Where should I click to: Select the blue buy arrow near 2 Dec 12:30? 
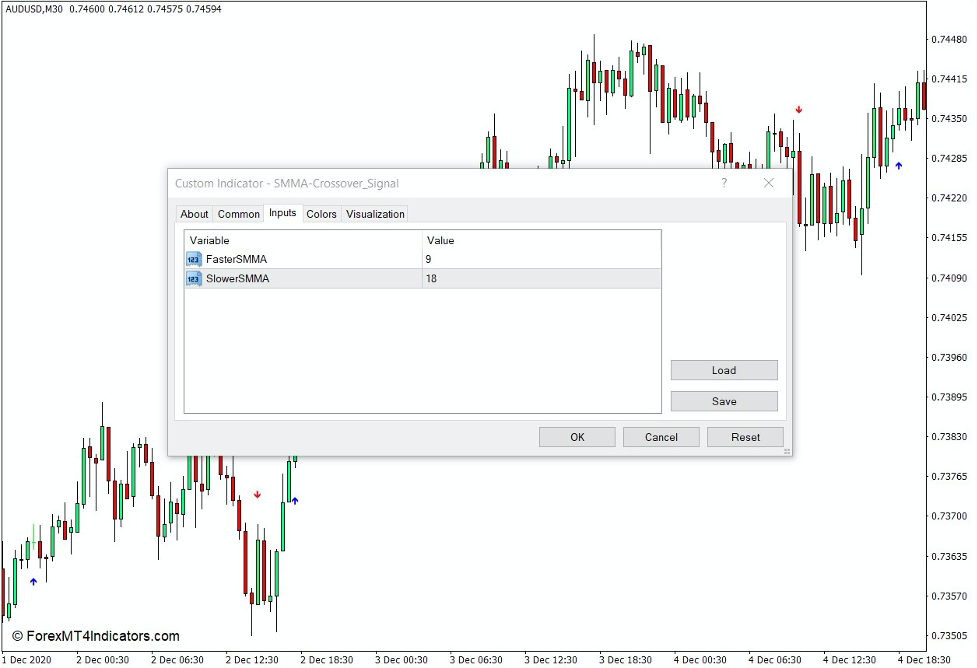pos(295,501)
